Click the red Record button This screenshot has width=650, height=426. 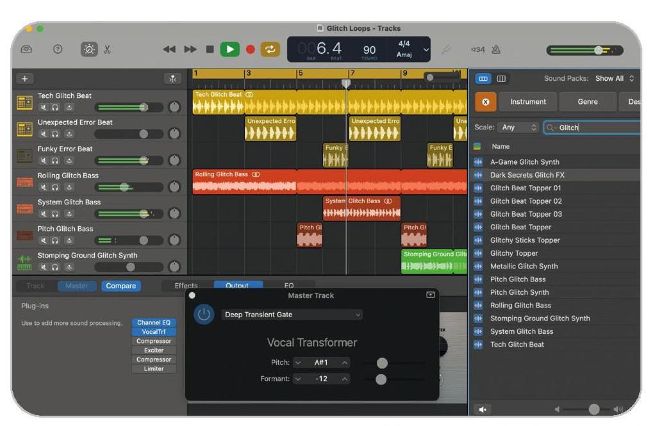click(250, 49)
